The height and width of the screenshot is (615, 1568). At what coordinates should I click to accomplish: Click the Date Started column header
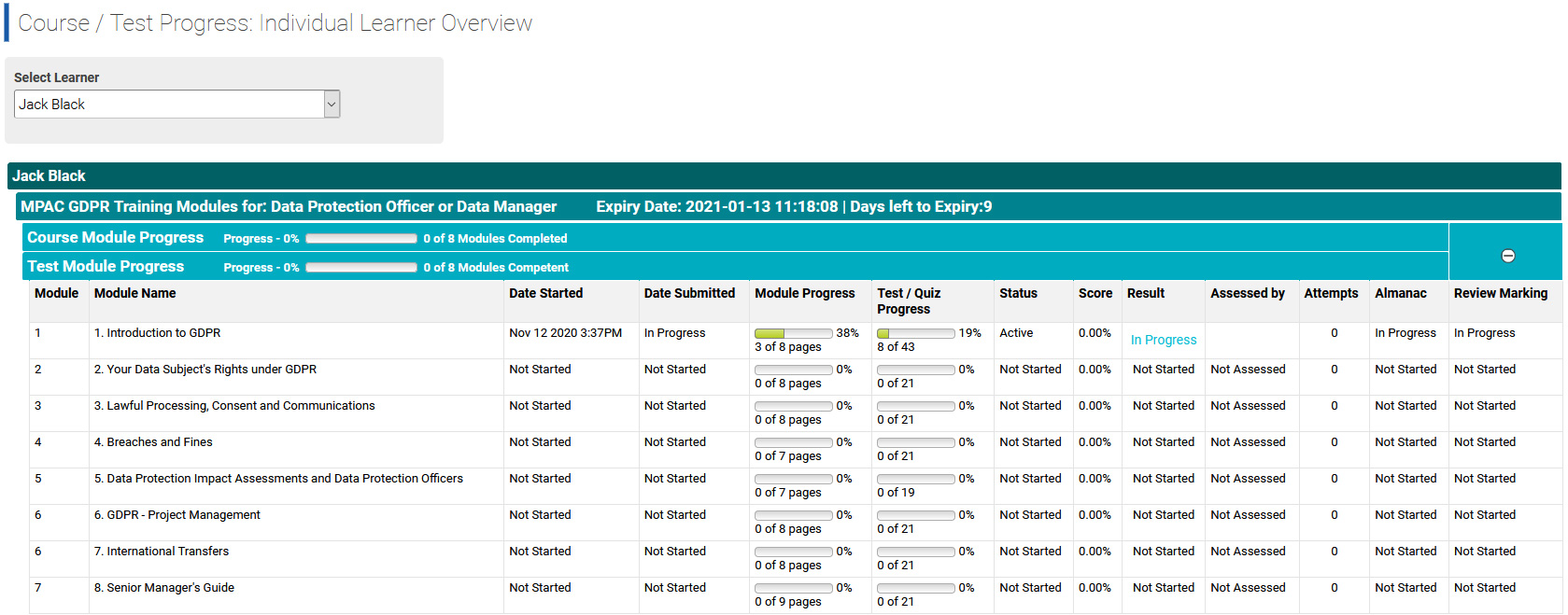(x=545, y=293)
